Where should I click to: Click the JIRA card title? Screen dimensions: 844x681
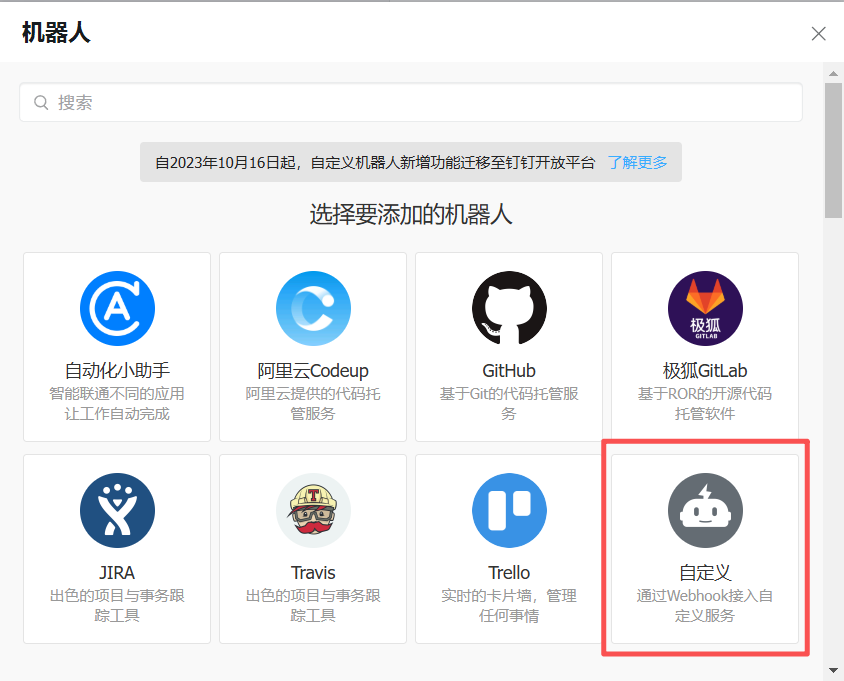click(117, 572)
